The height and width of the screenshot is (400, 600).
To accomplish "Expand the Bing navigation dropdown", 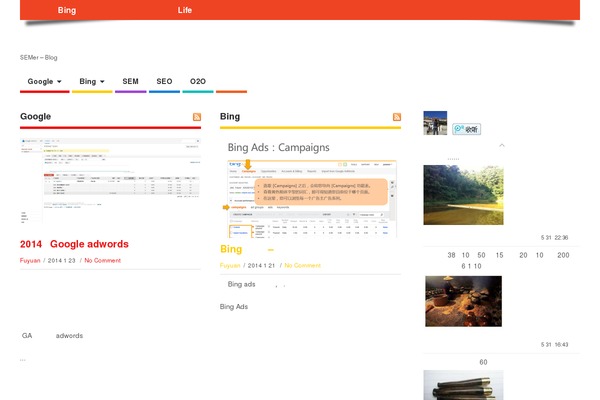I will [x=92, y=82].
